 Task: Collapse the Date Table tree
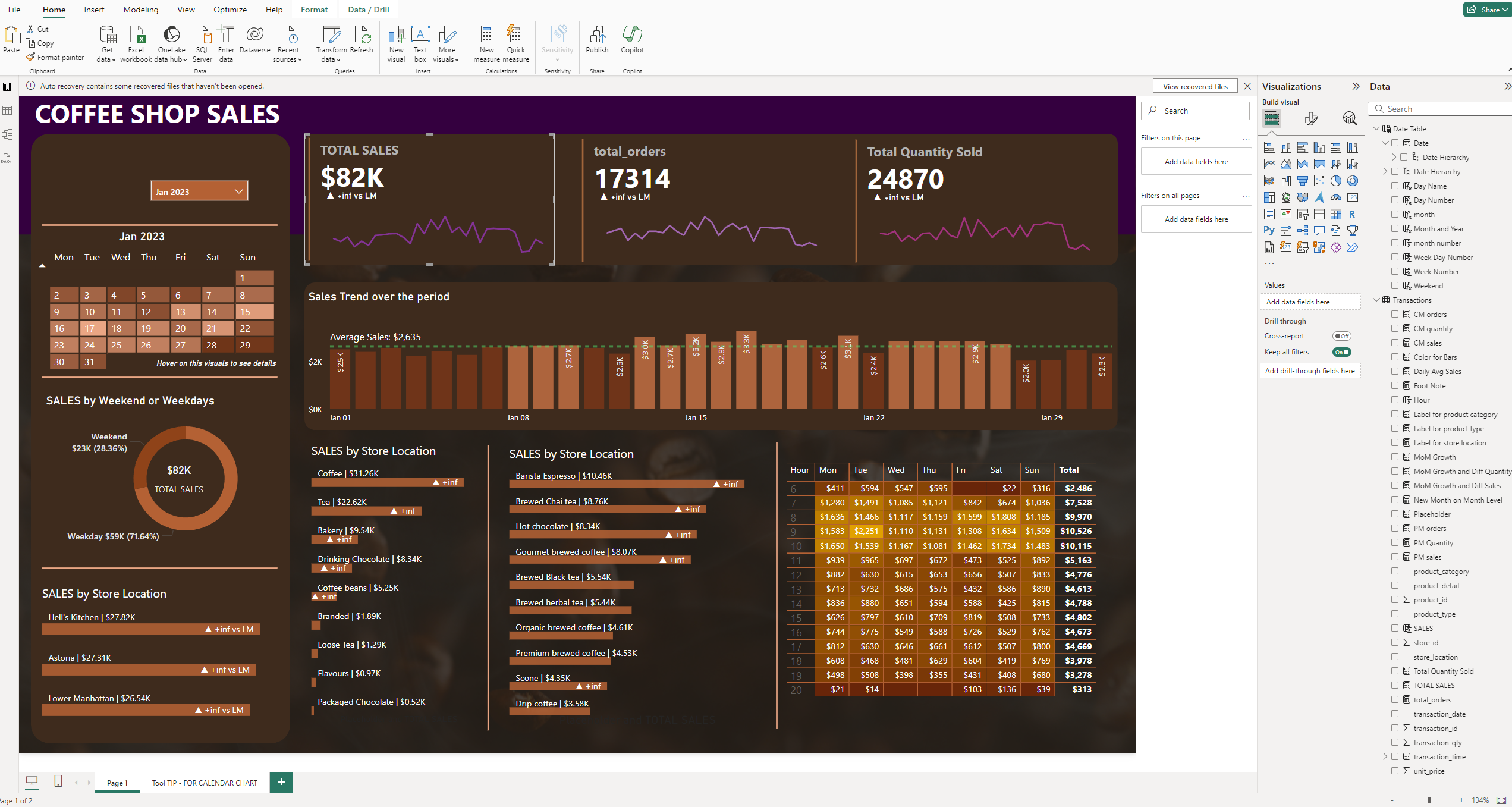pos(1376,128)
